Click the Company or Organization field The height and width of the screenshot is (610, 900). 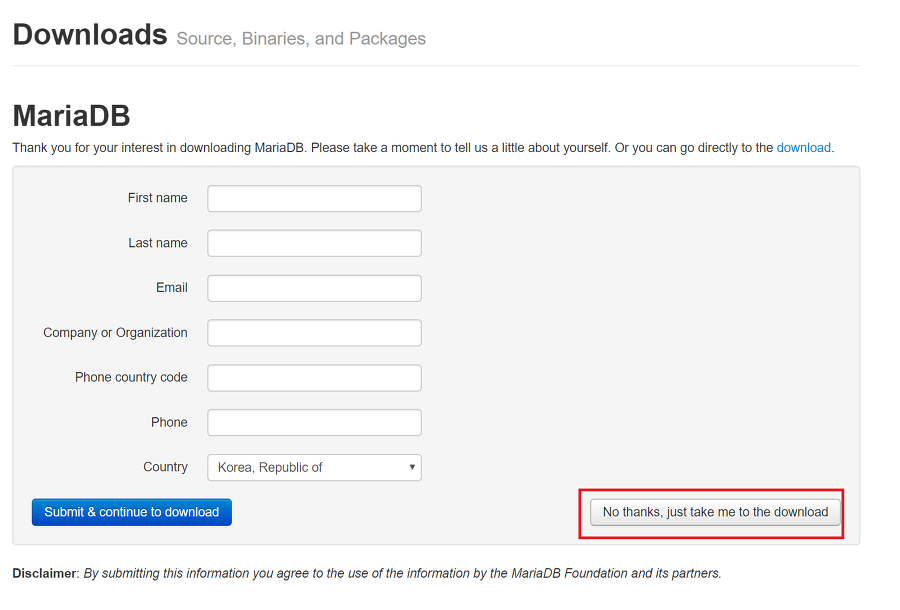pyautogui.click(x=313, y=332)
